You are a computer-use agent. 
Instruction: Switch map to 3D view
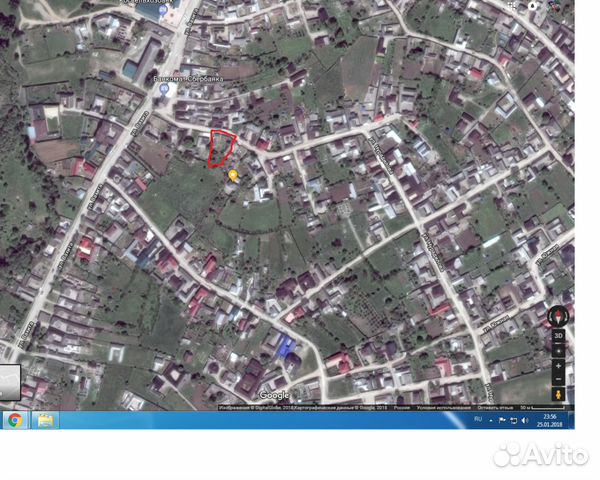pos(558,335)
